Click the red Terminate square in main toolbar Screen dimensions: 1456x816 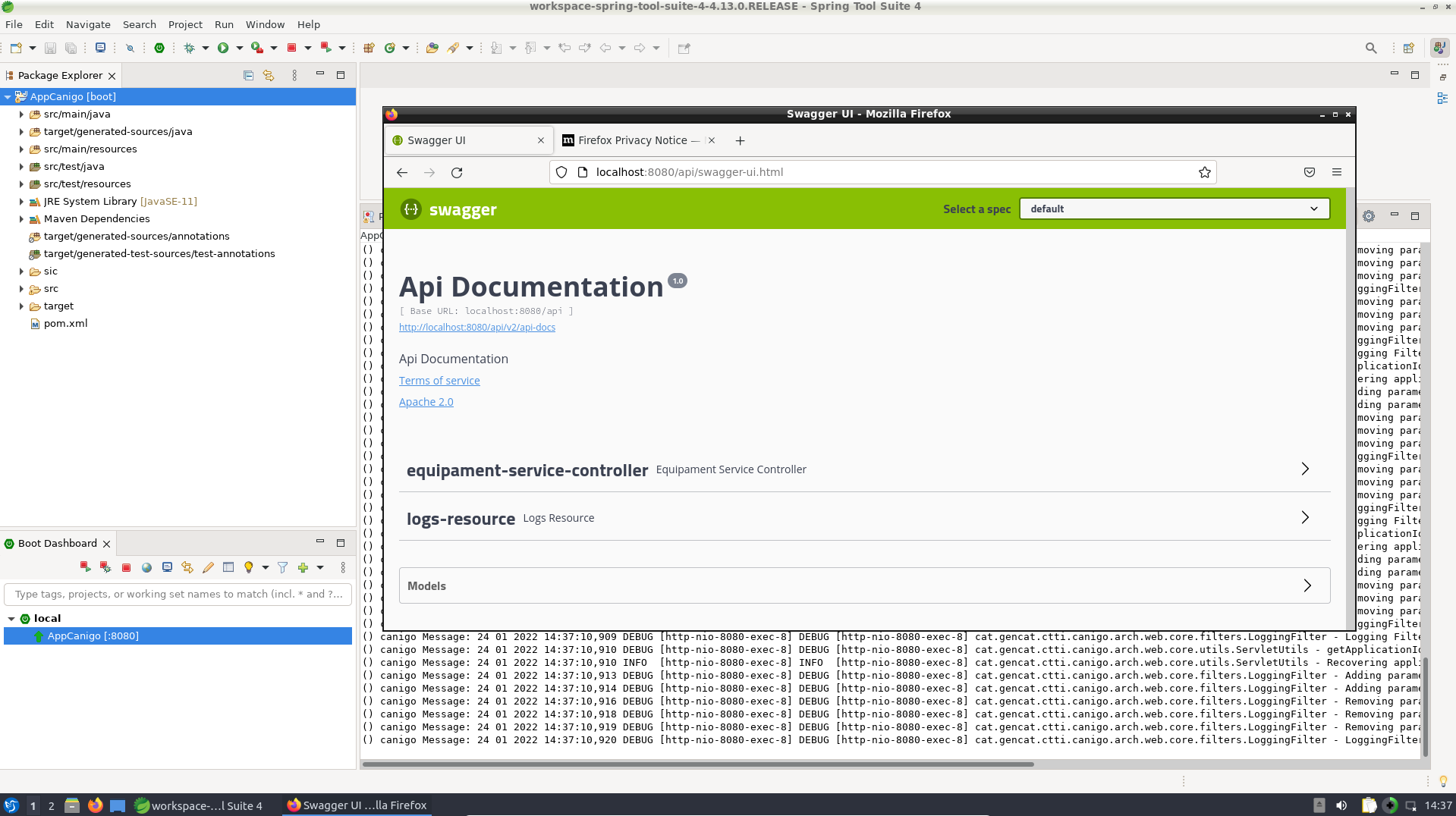[291, 48]
